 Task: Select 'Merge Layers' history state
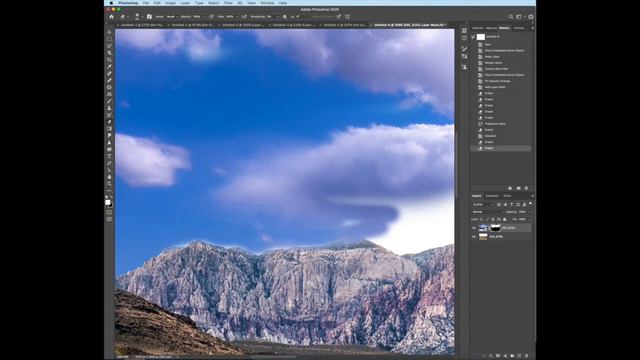[x=493, y=63]
